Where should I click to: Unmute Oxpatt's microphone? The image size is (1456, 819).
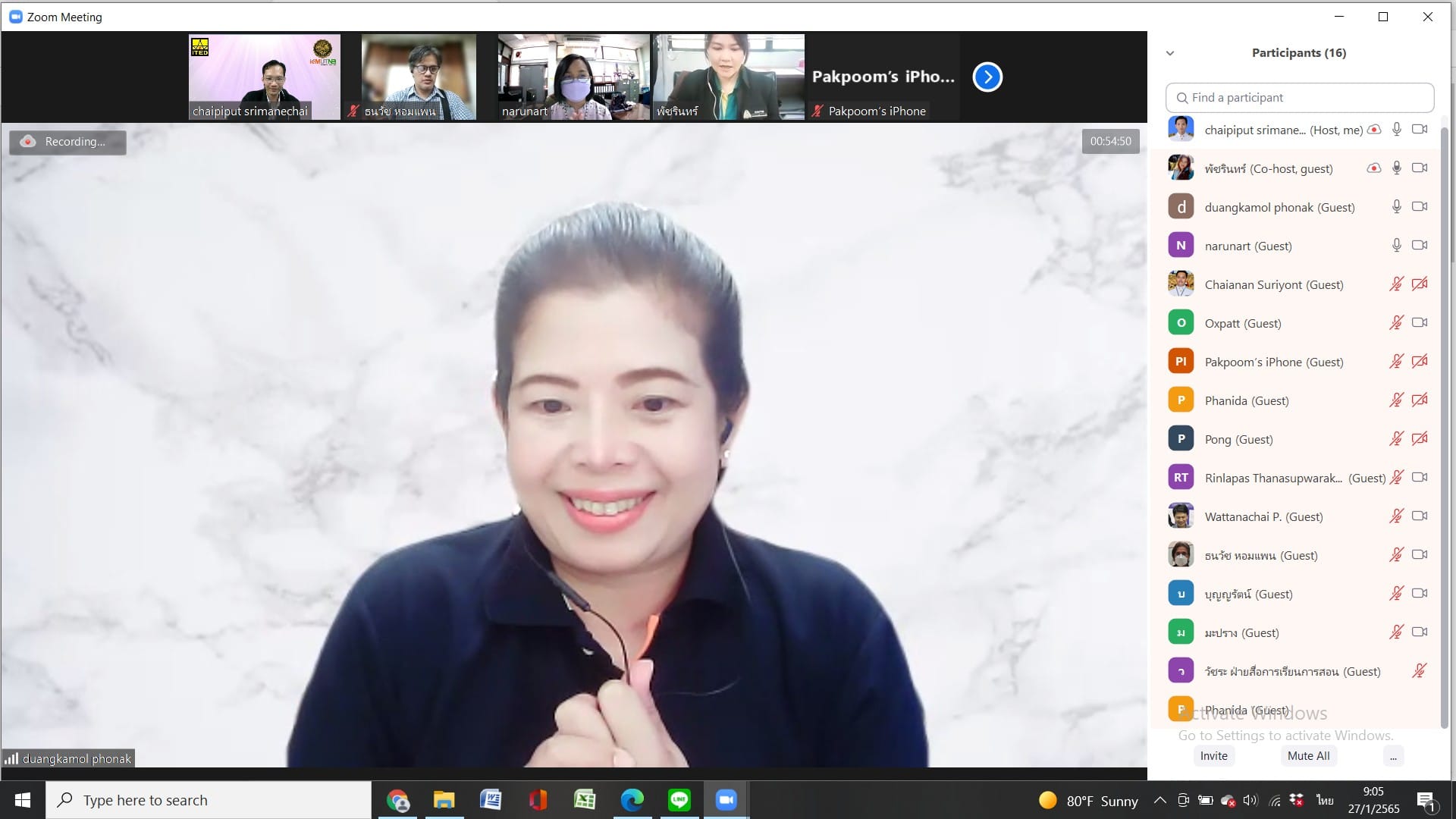1396,323
